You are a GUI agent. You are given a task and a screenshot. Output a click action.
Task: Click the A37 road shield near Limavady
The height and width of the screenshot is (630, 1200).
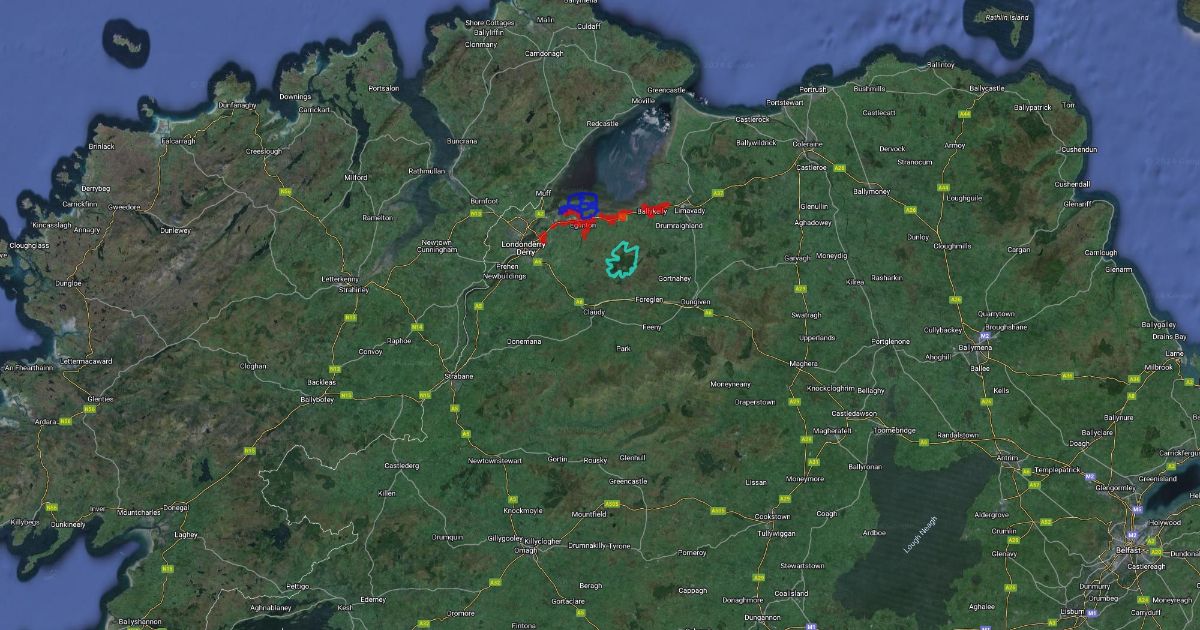pos(715,193)
